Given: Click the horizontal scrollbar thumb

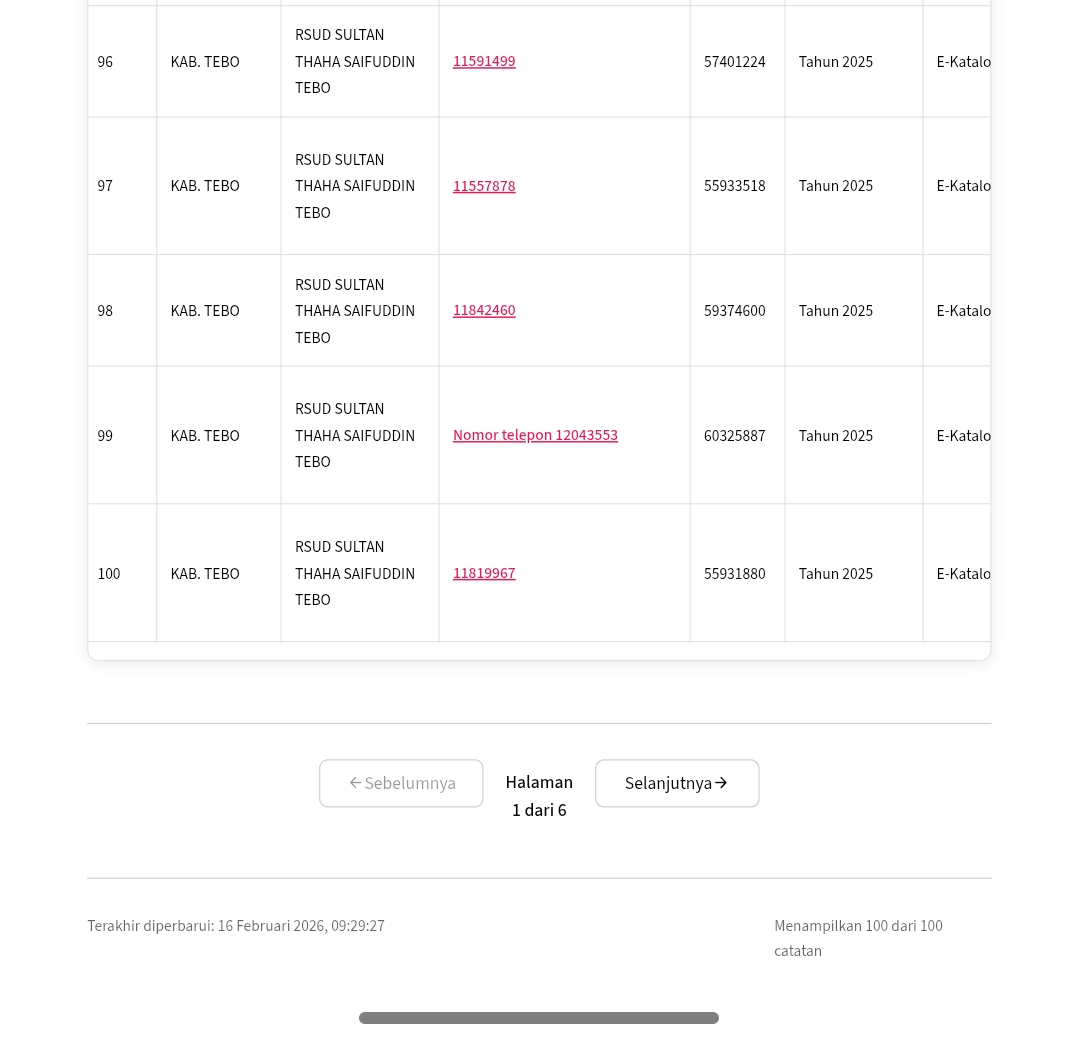Looking at the screenshot, I should tap(538, 1017).
